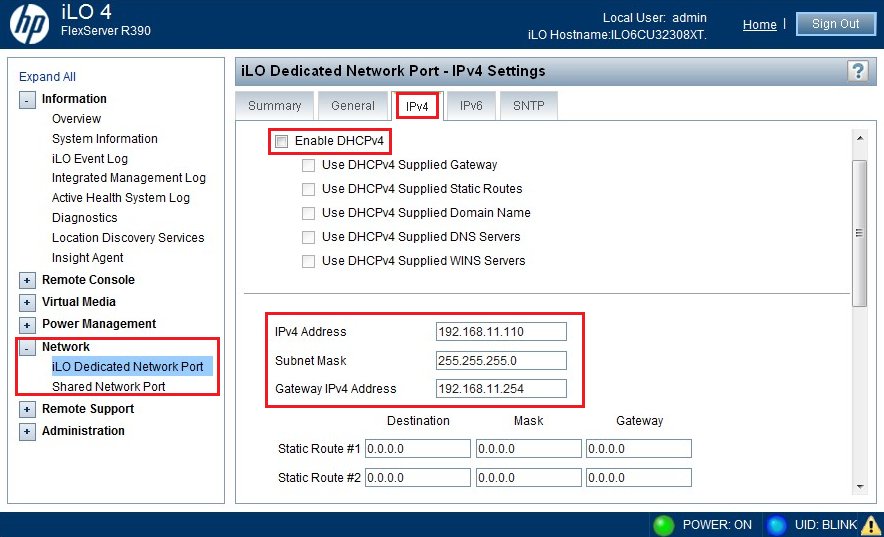Image resolution: width=884 pixels, height=537 pixels.
Task: Click the blue UID status indicator
Action: [x=776, y=525]
